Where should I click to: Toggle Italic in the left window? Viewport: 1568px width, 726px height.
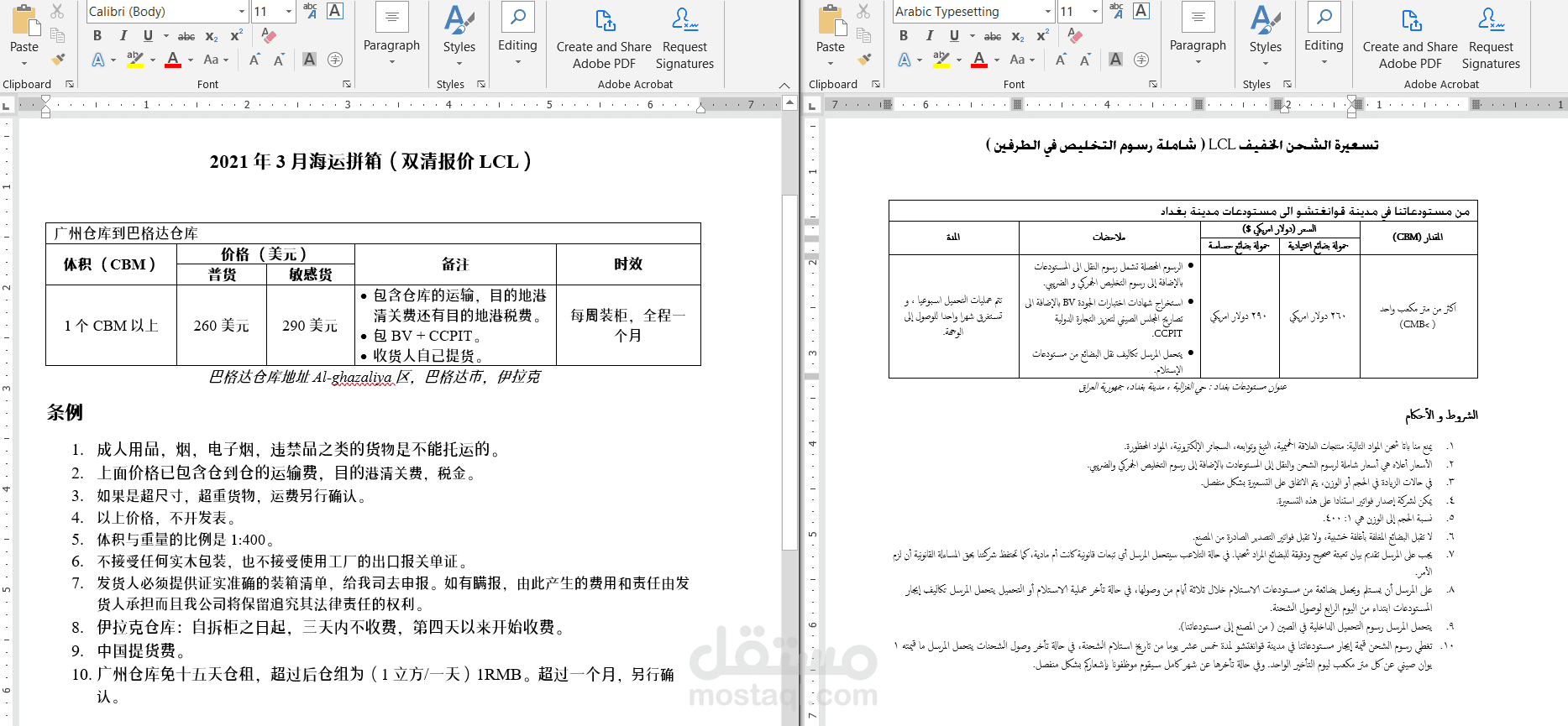tap(123, 35)
